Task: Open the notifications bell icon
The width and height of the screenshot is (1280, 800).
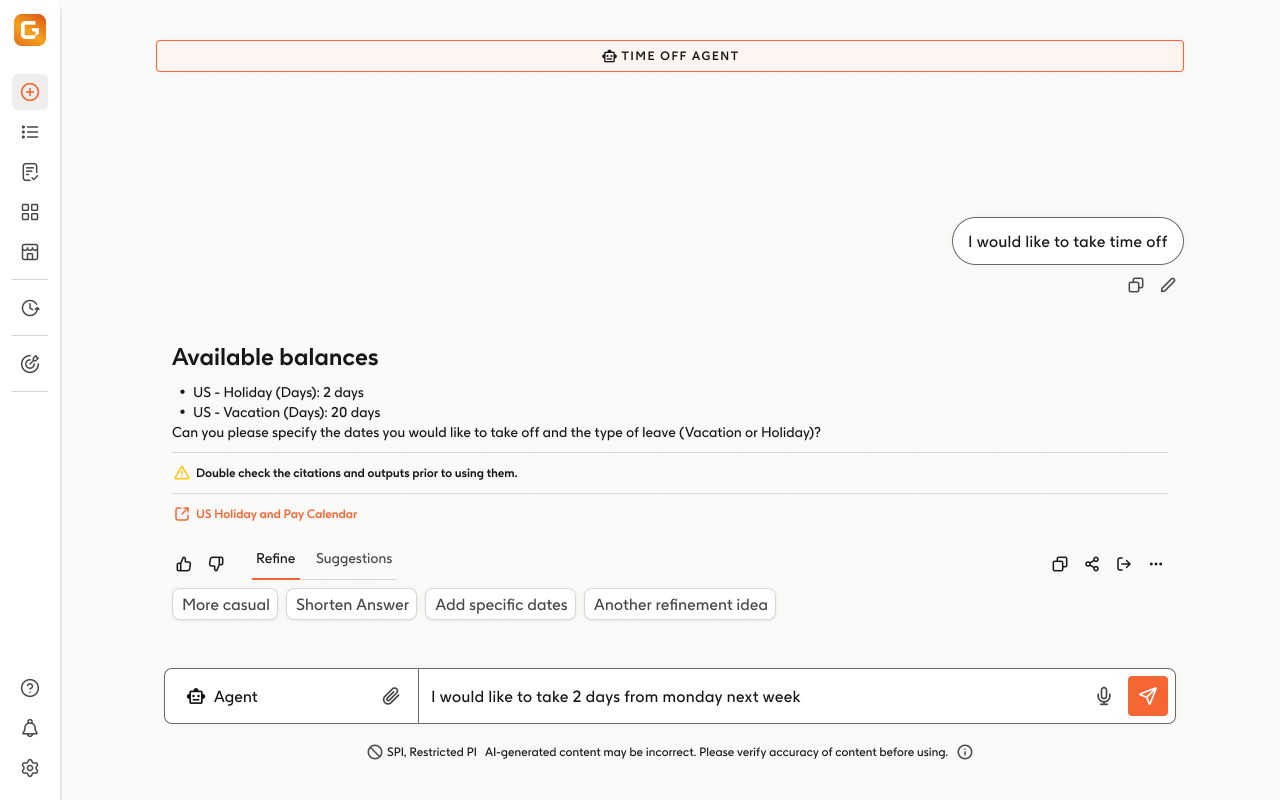Action: coord(30,728)
